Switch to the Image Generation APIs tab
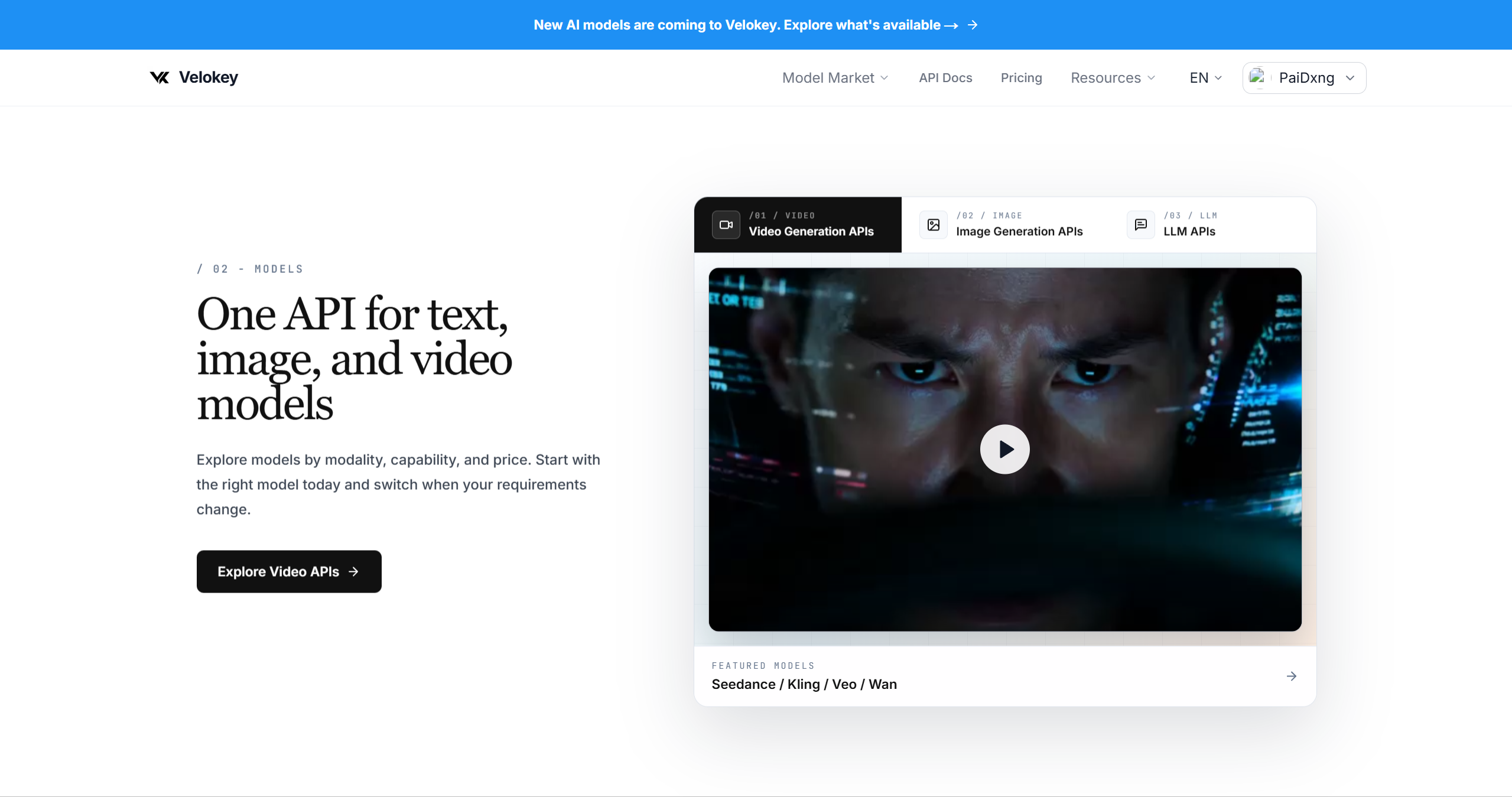The image size is (1512, 797). click(1005, 225)
